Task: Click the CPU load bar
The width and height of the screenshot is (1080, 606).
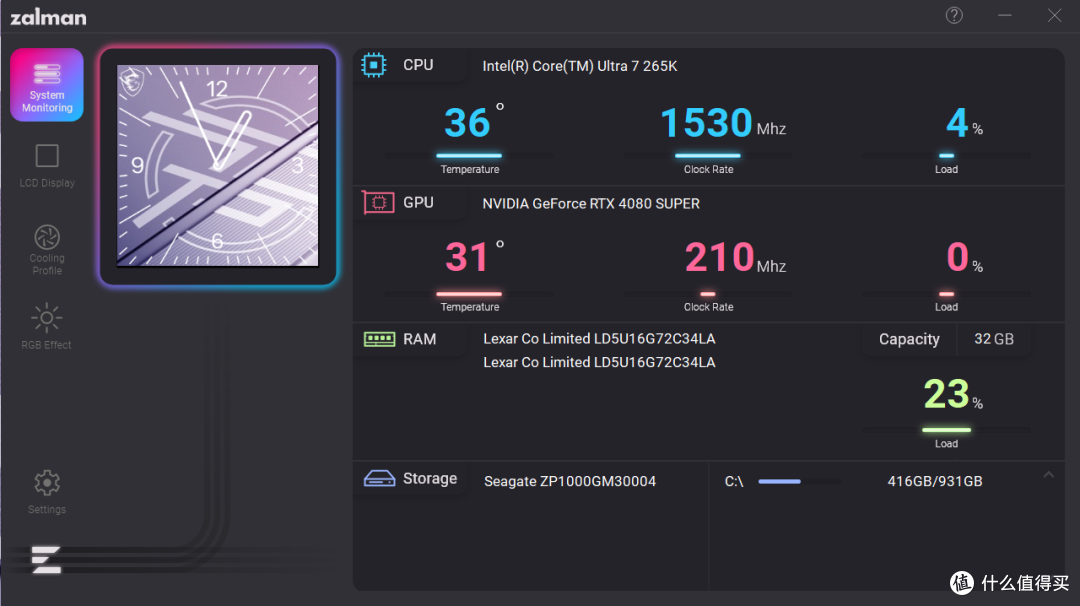Action: pyautogui.click(x=946, y=156)
